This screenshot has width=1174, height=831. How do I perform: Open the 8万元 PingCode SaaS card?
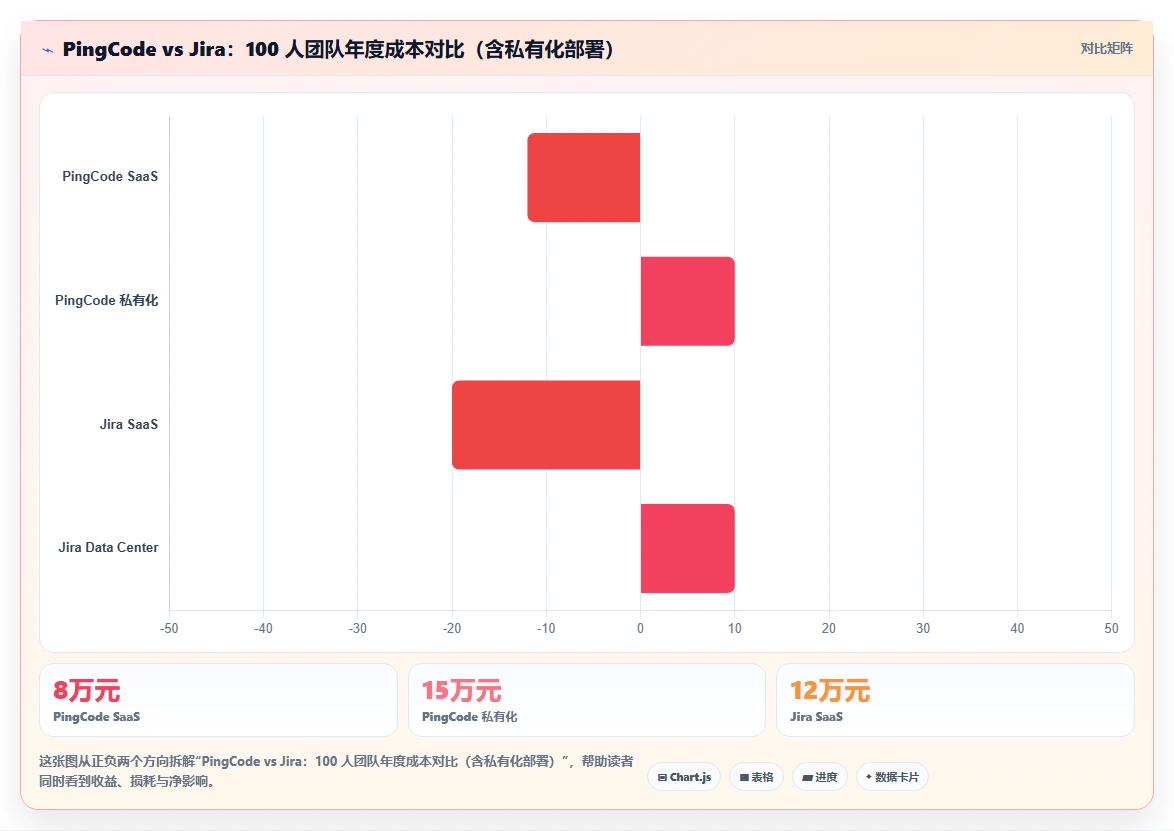click(x=218, y=700)
